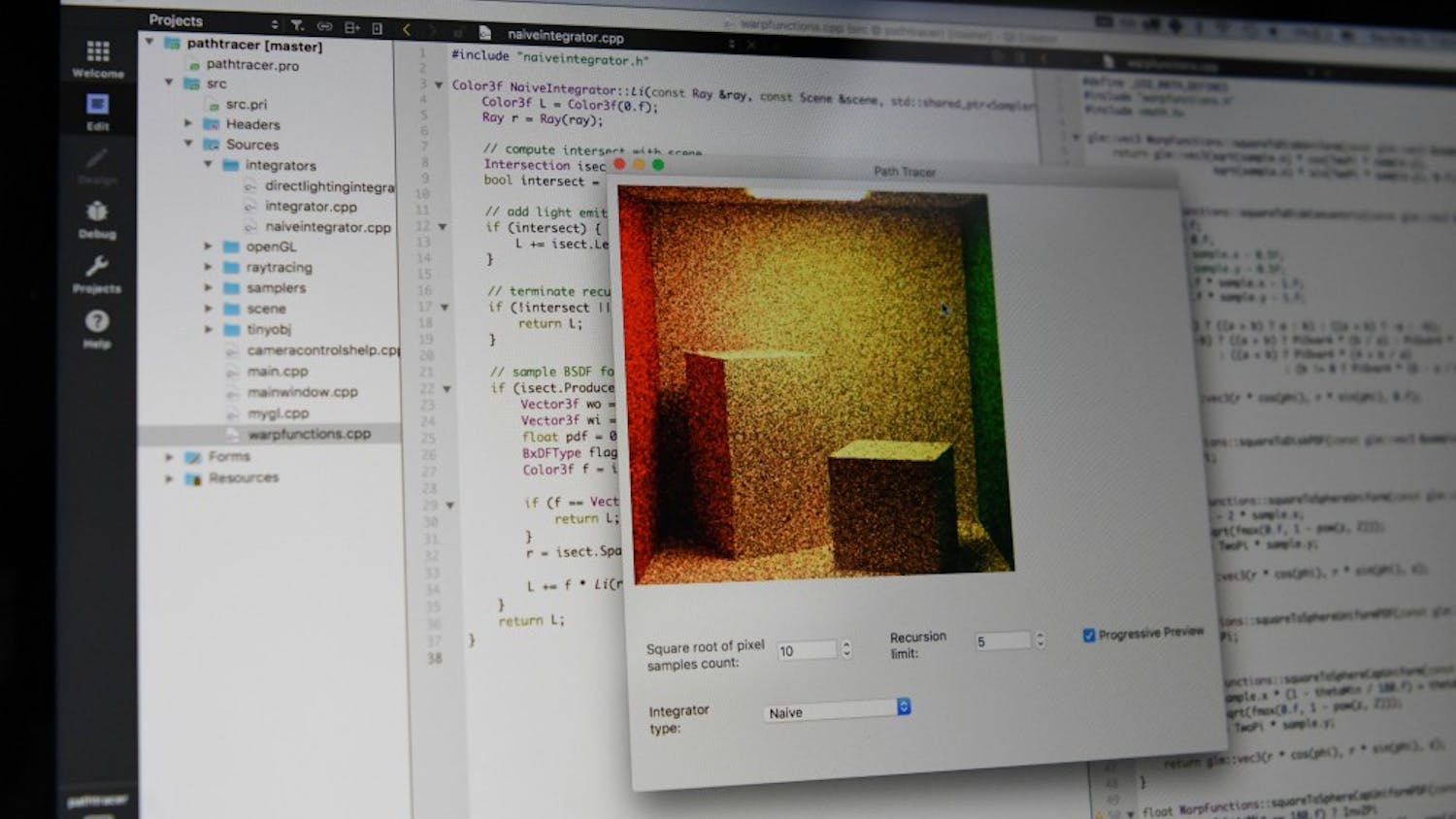The image size is (1456, 819).
Task: Expand the raytracing folder
Action: 208,267
